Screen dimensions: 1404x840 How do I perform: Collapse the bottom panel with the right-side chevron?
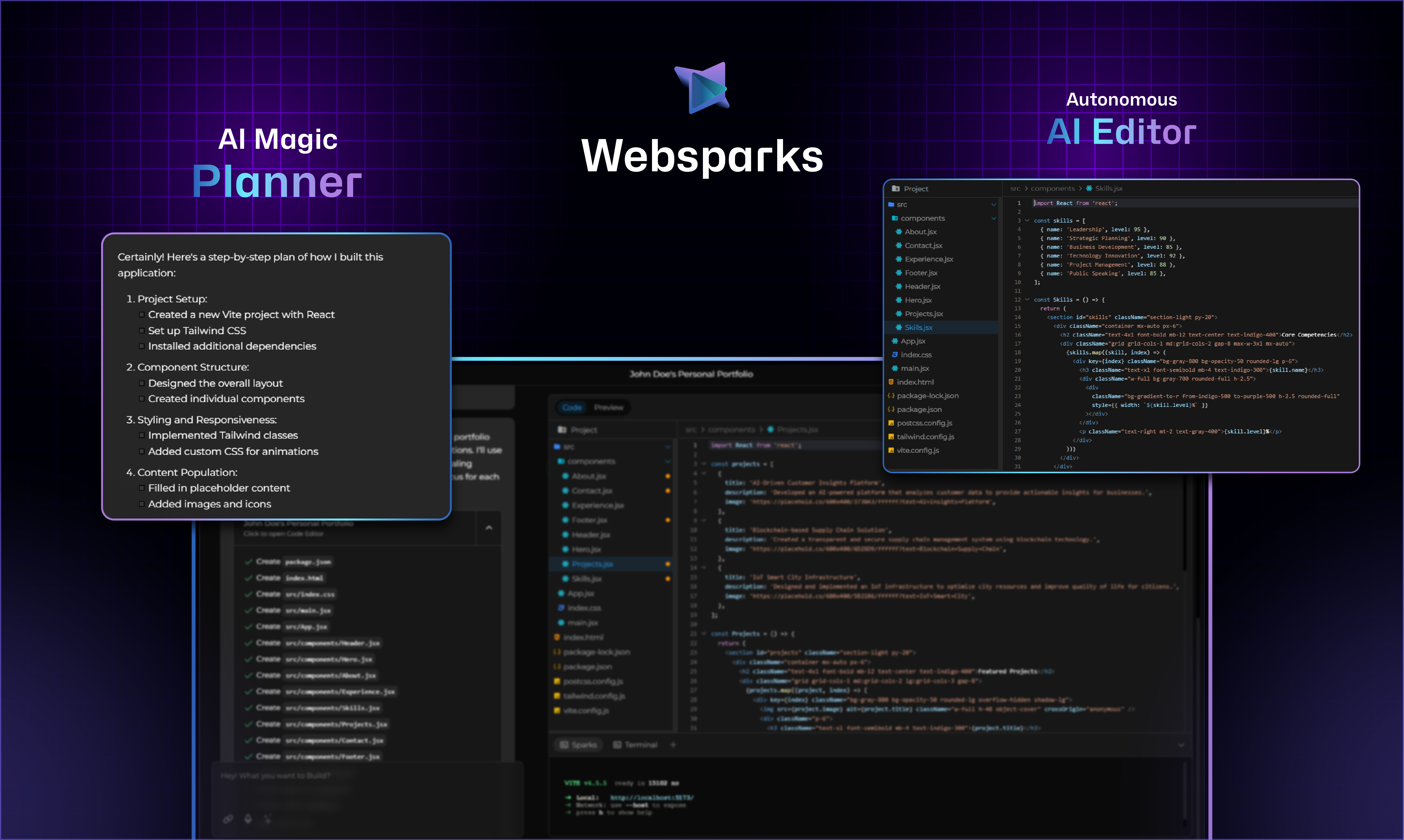pos(1181,745)
